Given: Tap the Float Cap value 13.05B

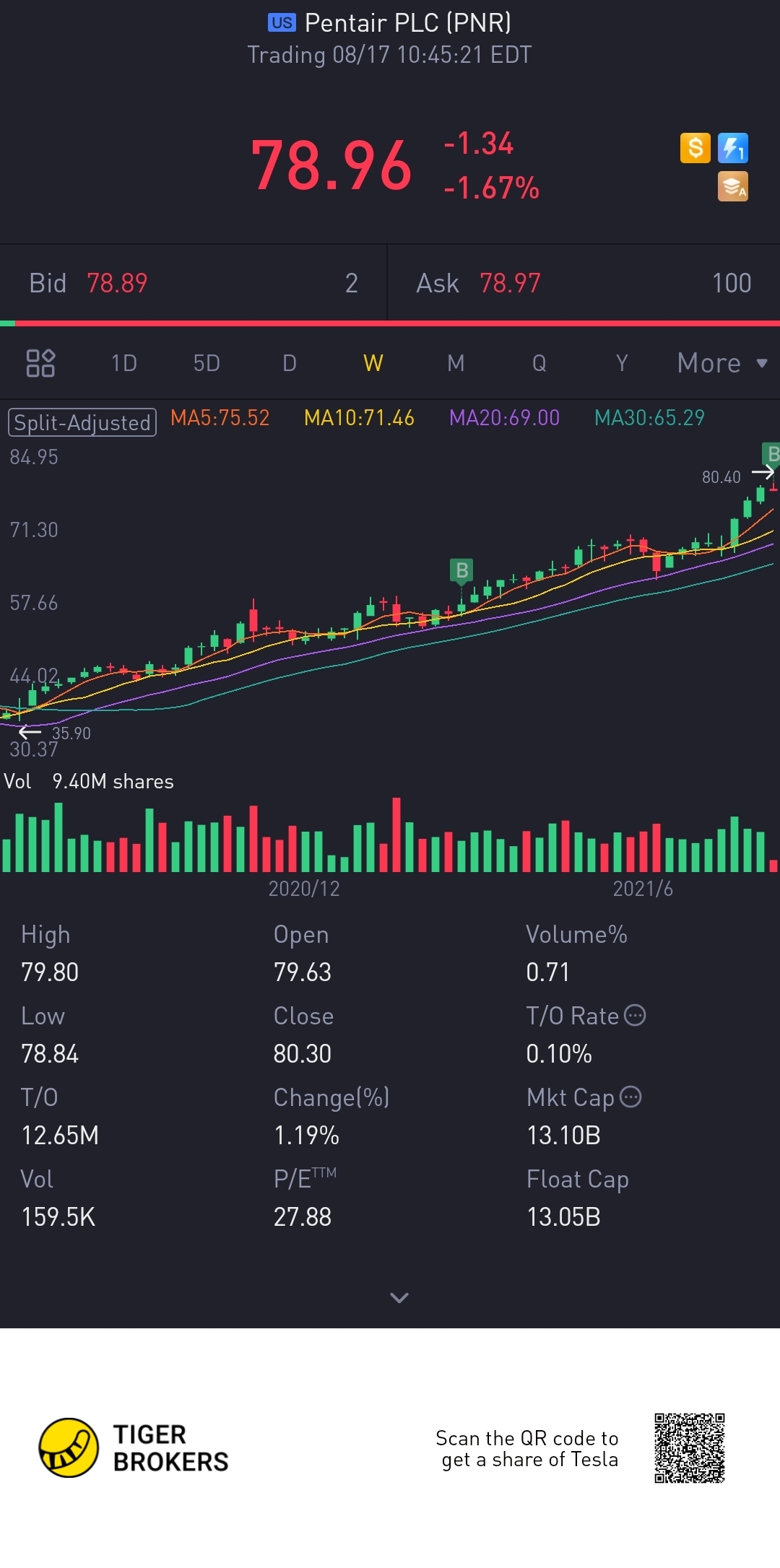Looking at the screenshot, I should [563, 1217].
